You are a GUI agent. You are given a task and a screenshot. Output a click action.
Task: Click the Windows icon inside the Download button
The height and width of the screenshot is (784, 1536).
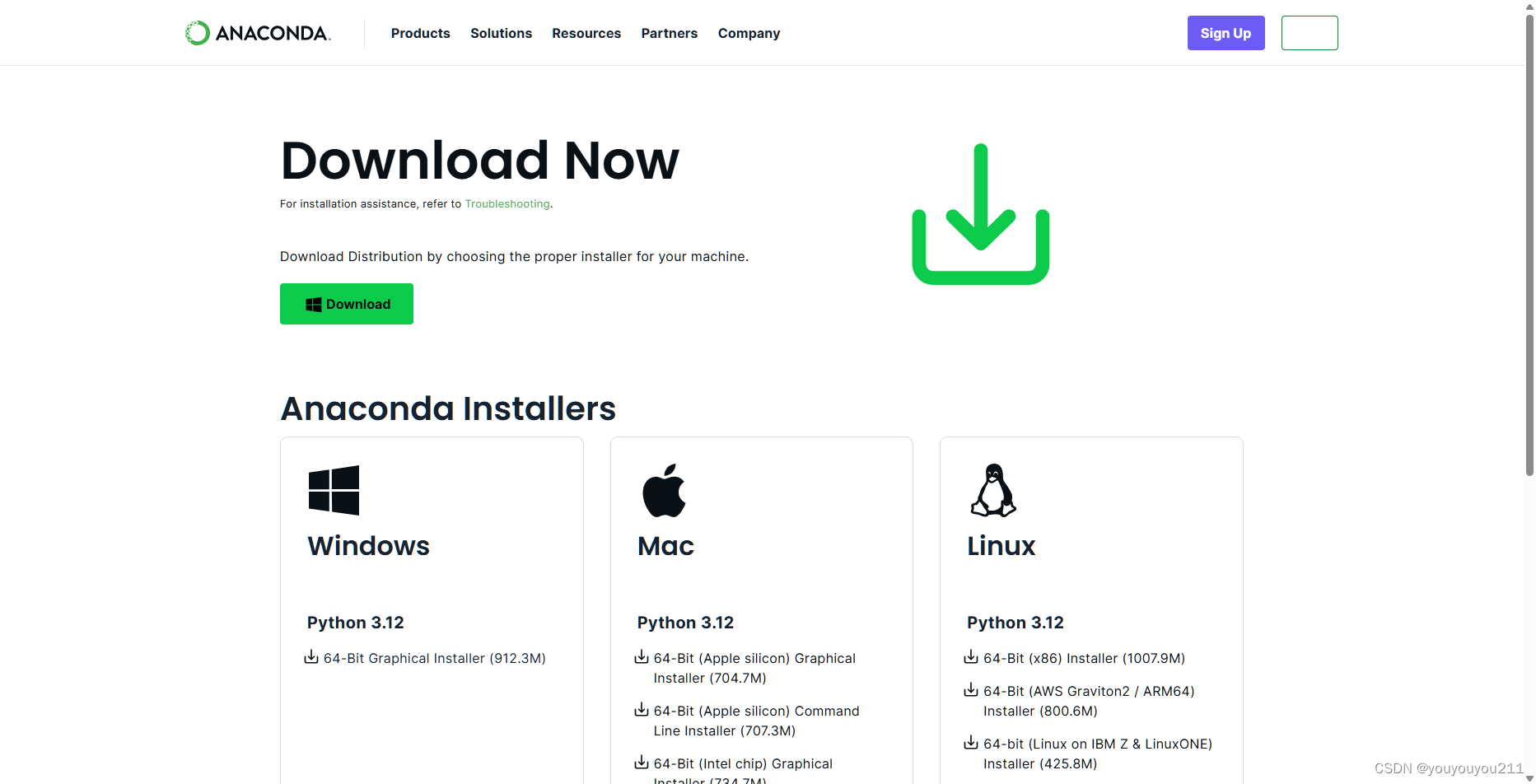click(x=313, y=303)
